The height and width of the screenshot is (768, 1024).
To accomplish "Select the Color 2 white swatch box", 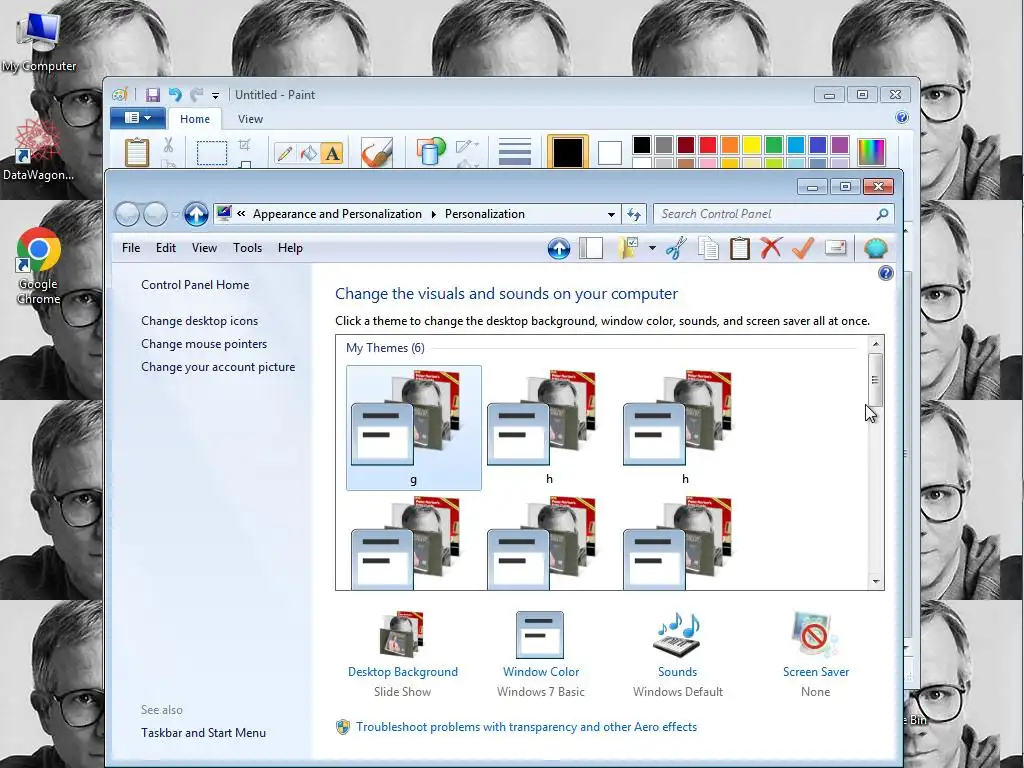I will 609,153.
